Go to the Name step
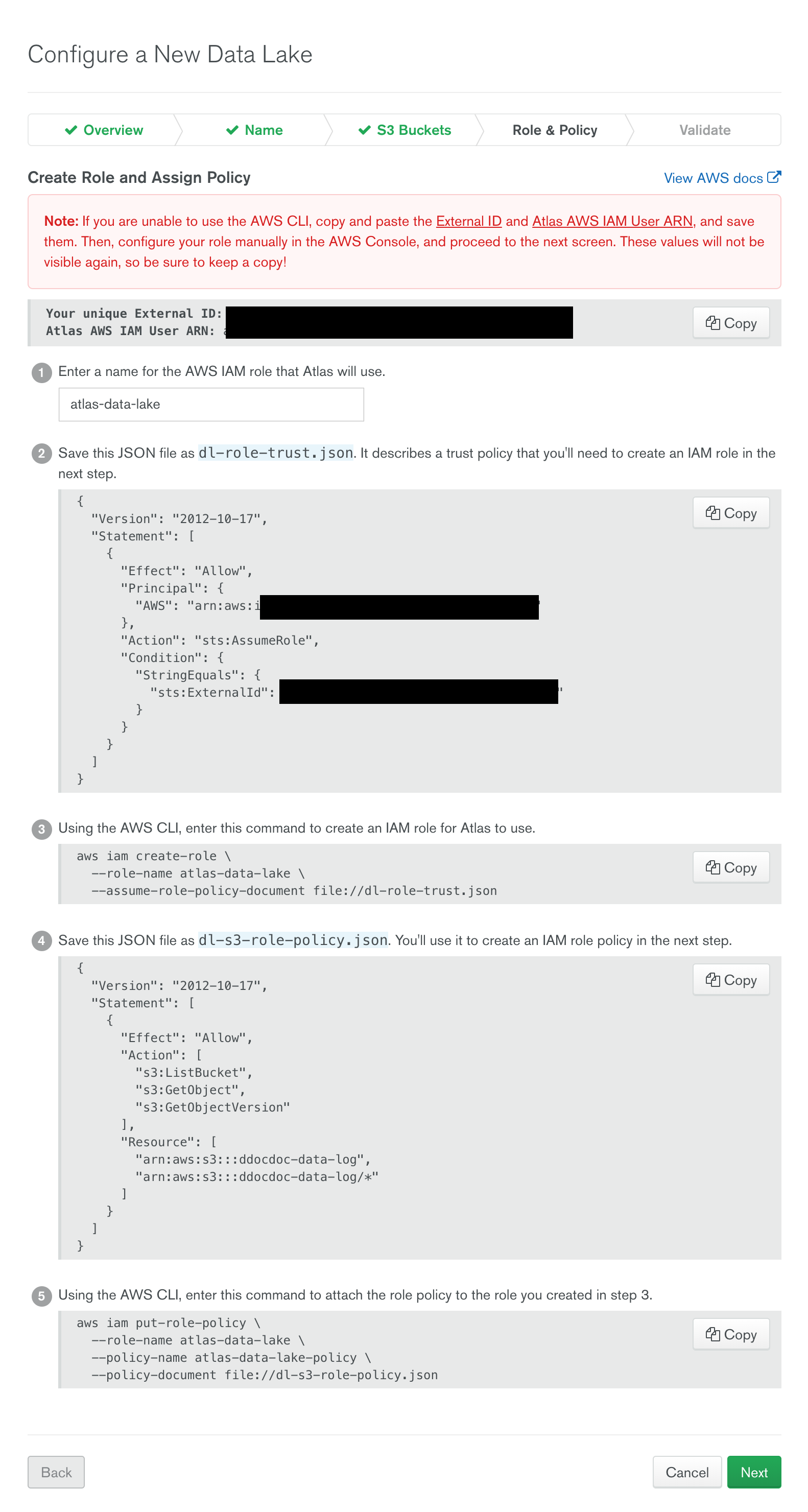This screenshot has width=808, height=1512. pos(254,130)
